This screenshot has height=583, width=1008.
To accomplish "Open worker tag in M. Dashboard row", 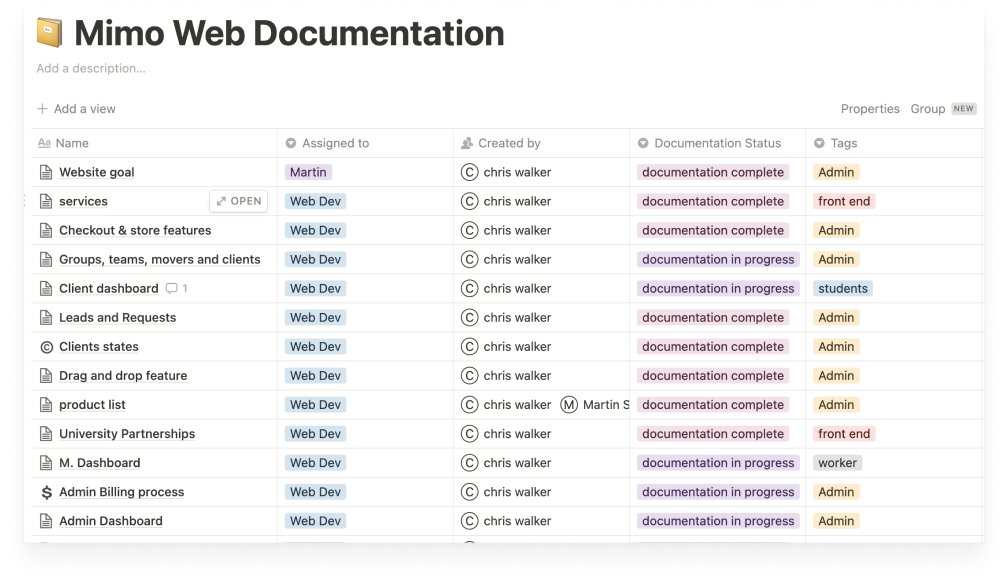I will 837,463.
